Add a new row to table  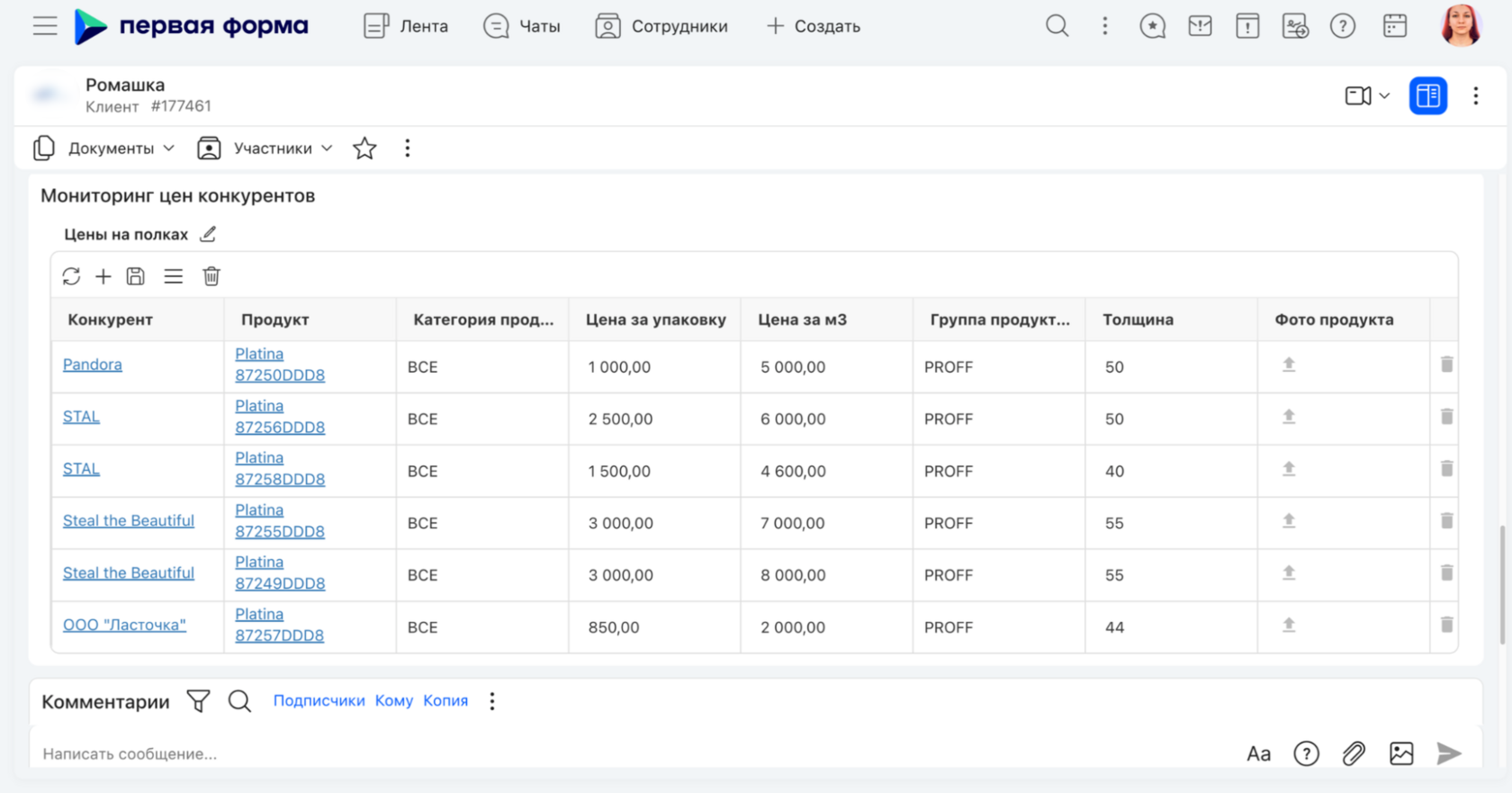[103, 276]
